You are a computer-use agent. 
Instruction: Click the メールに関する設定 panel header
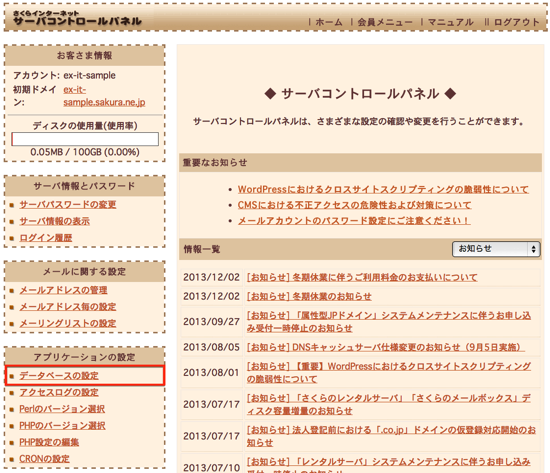85,272
